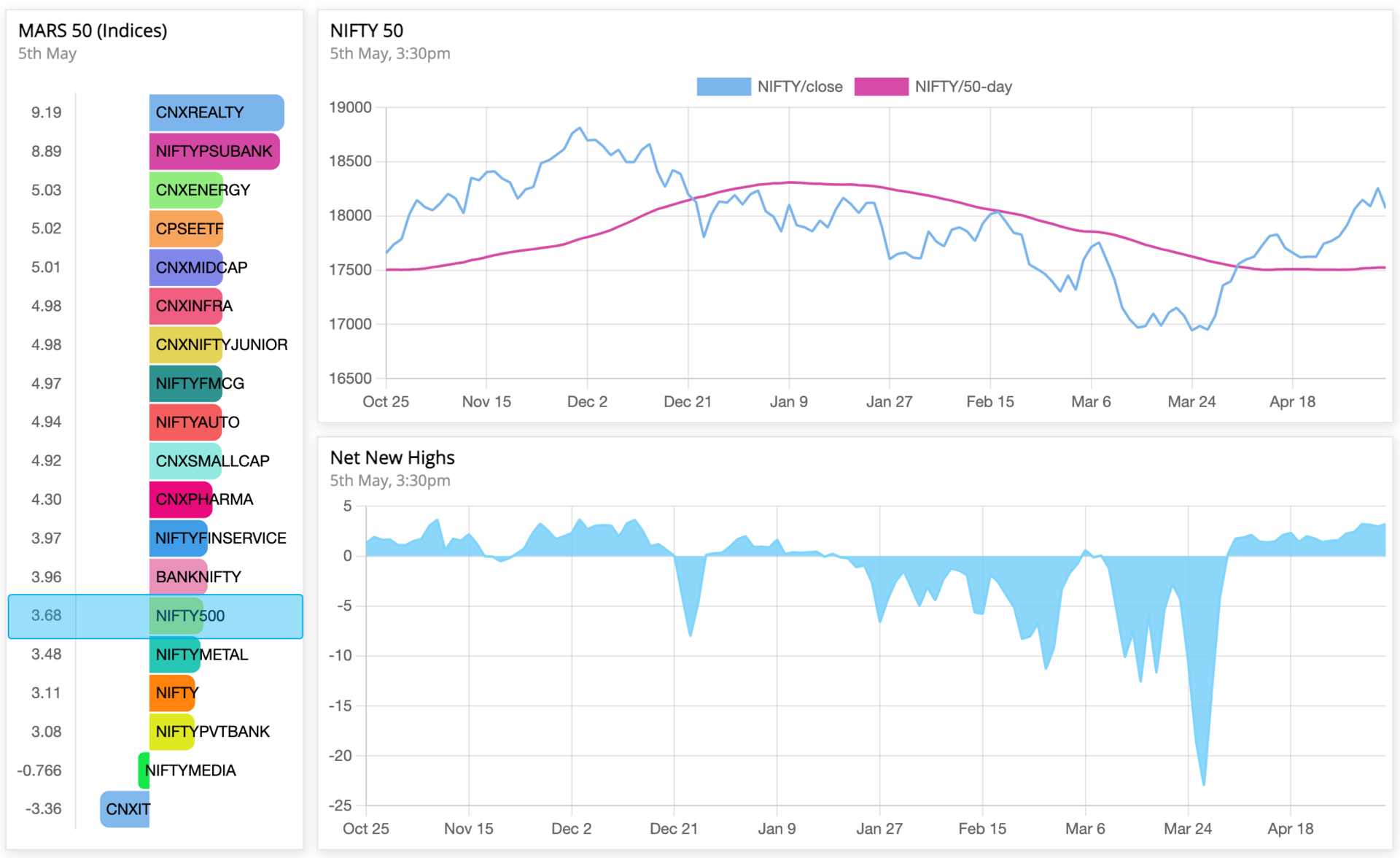The width and height of the screenshot is (1400, 858).
Task: Click the 16500 axis label on NIFTY chart
Action: pyautogui.click(x=350, y=378)
